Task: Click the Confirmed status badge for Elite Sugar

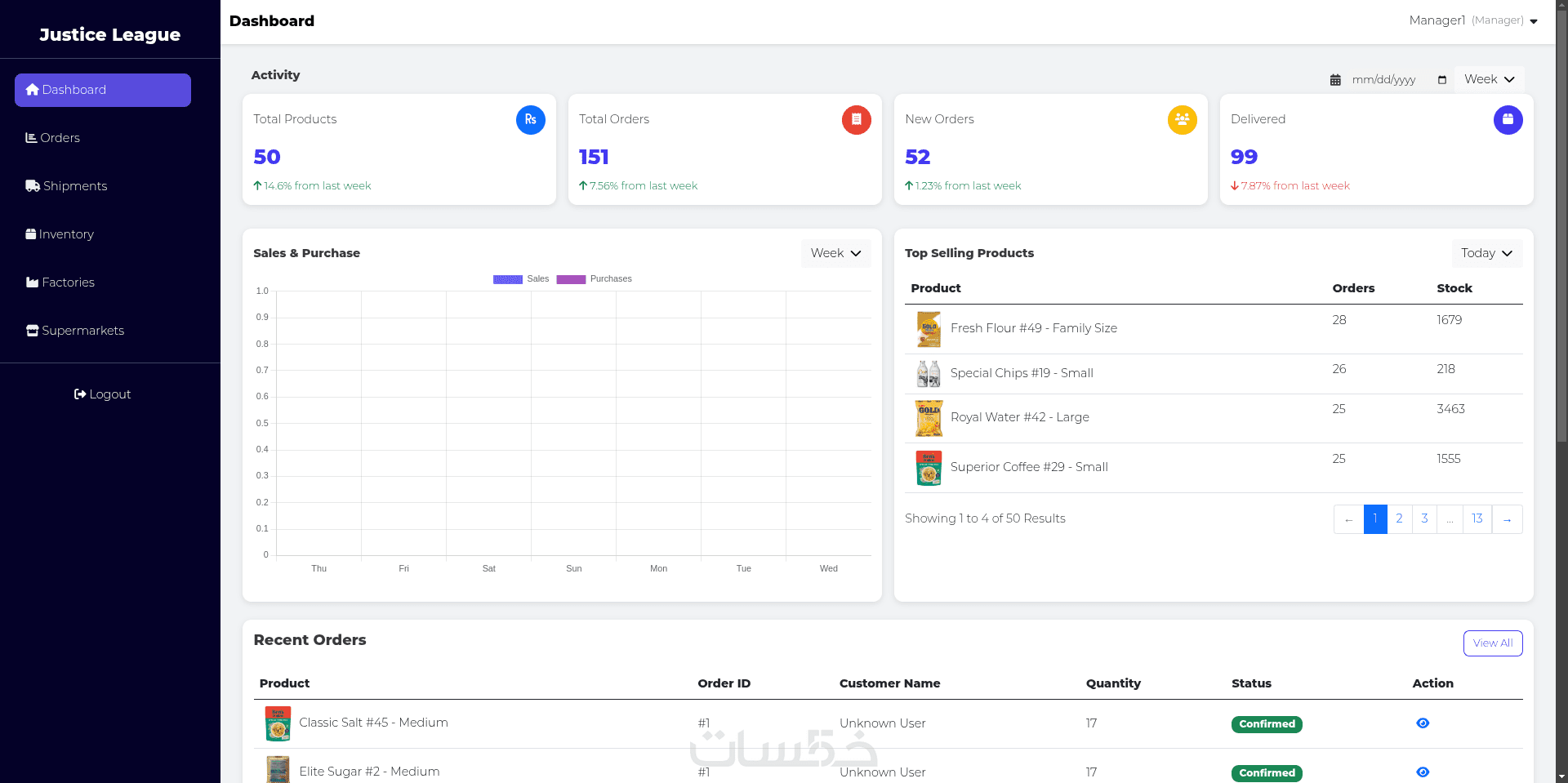Action: 1267,773
